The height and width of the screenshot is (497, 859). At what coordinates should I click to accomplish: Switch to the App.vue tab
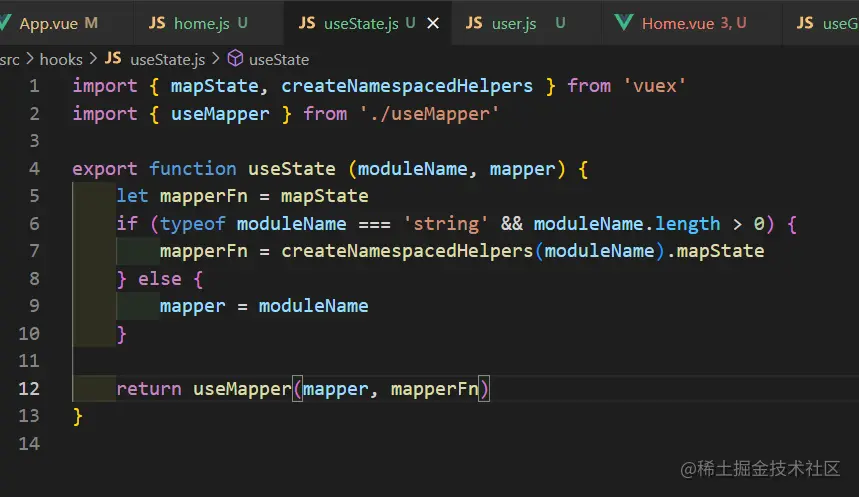[58, 23]
